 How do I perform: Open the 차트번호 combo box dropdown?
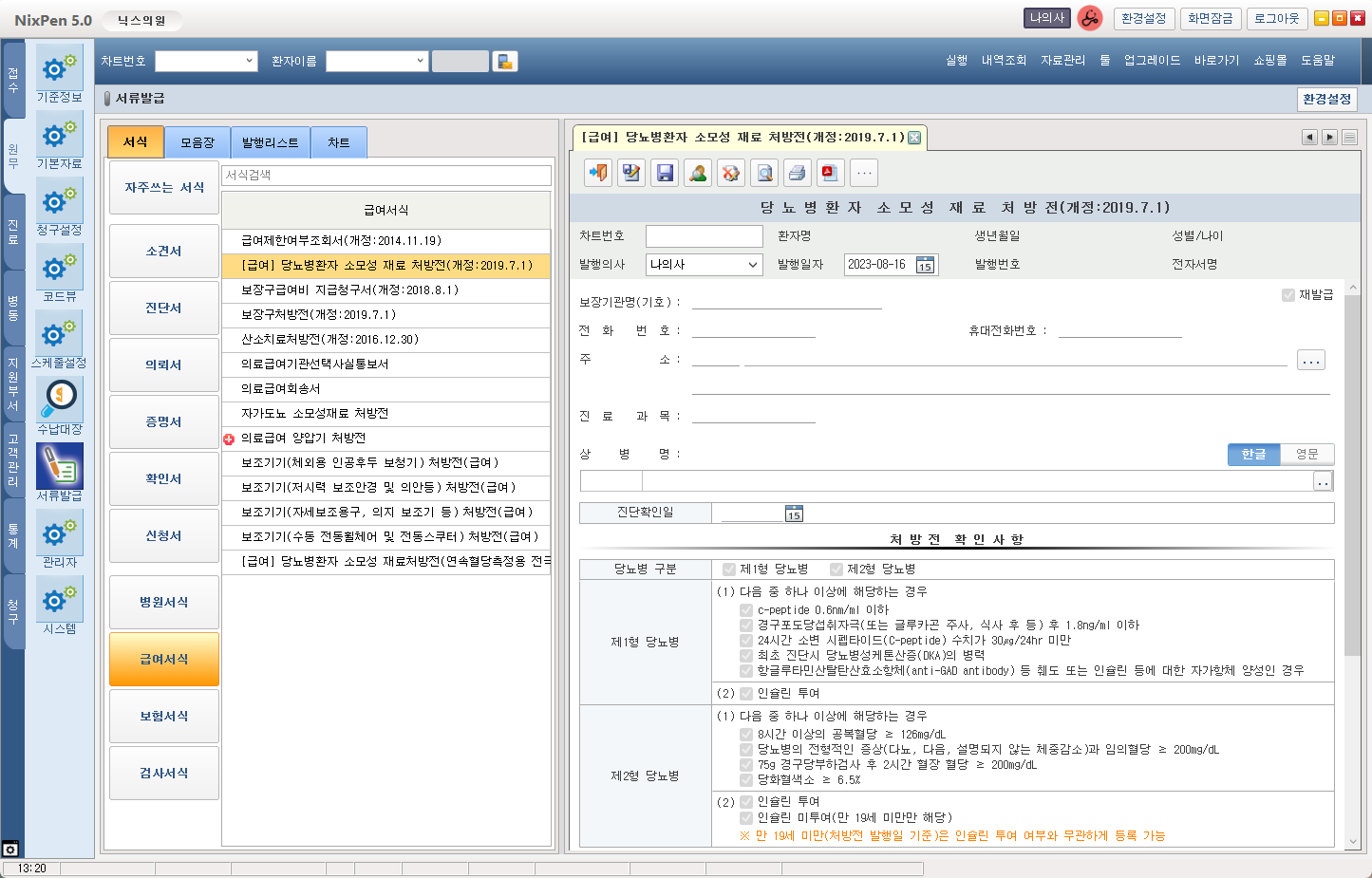(x=249, y=61)
